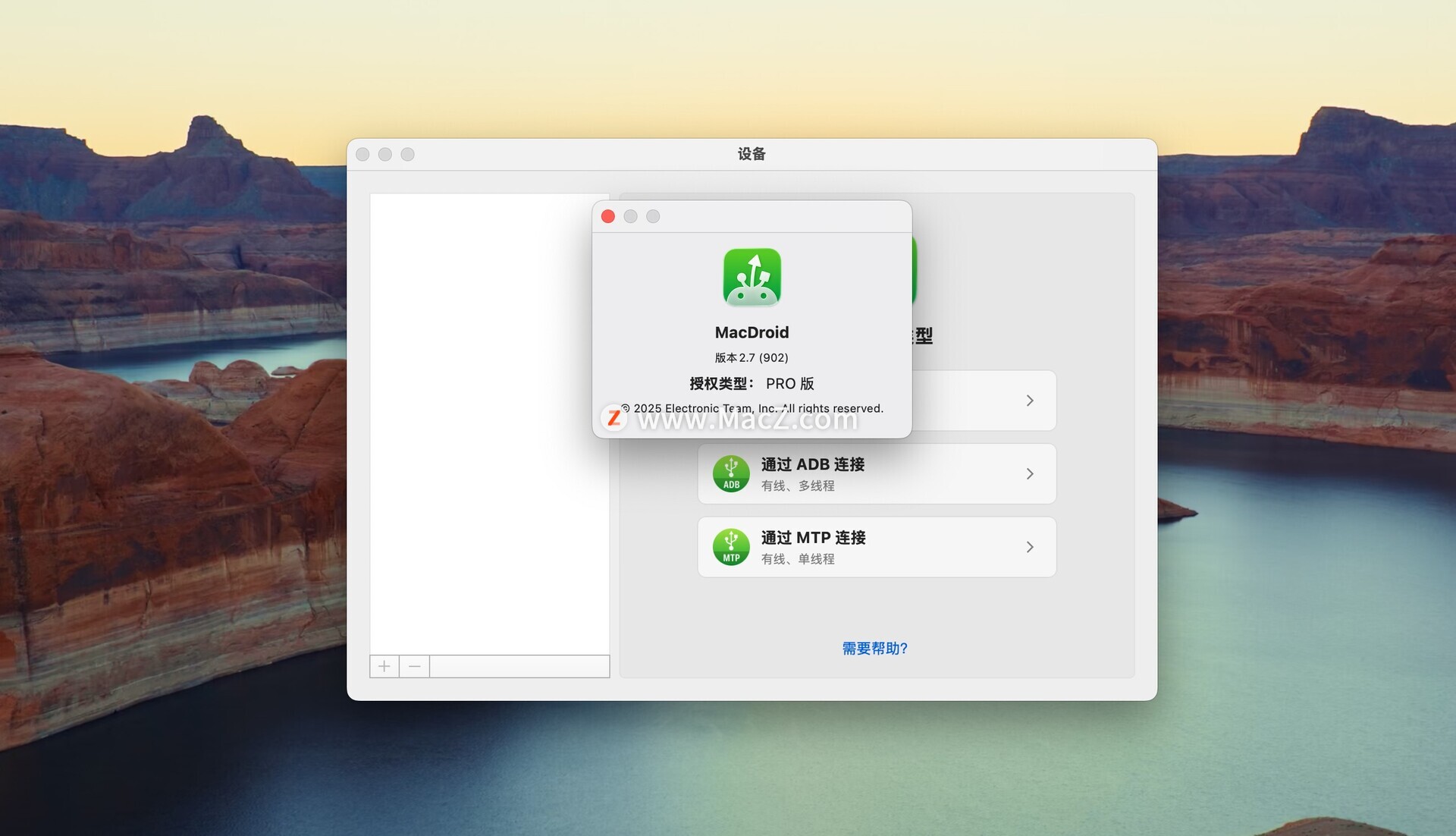This screenshot has height=836, width=1456.
Task: Click the About dialog's gray zoom button
Action: point(653,217)
